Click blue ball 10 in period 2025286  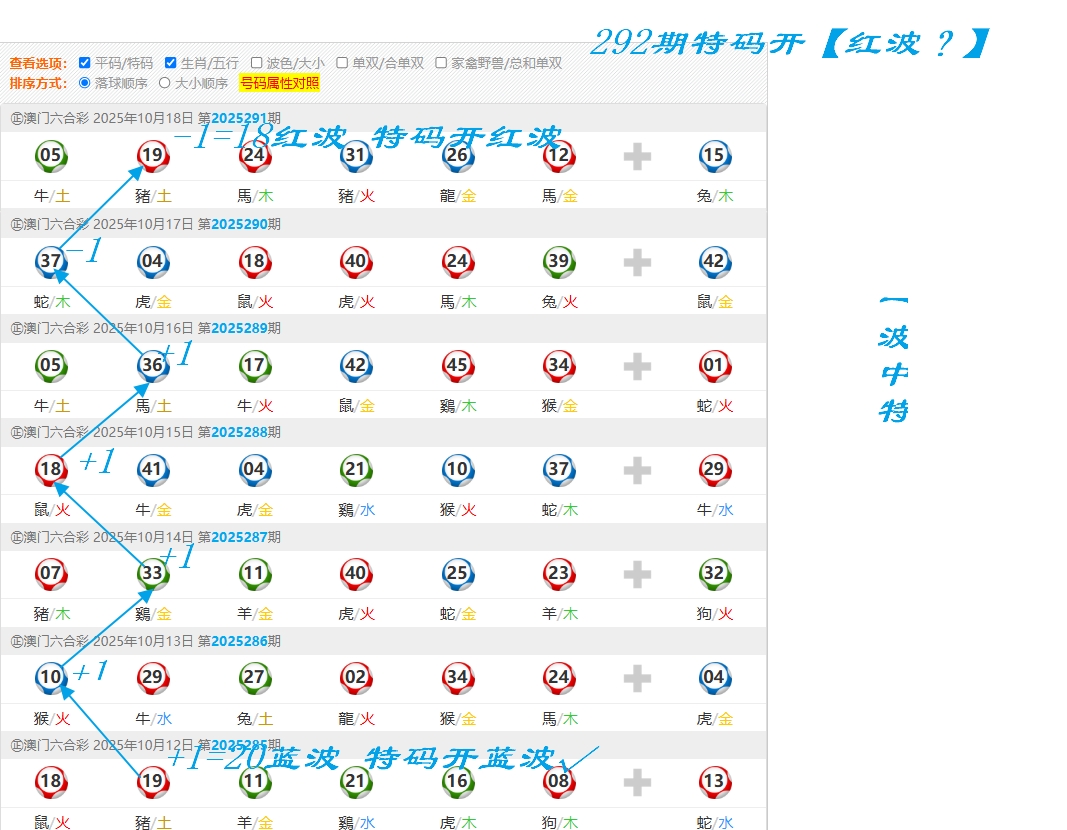50,678
